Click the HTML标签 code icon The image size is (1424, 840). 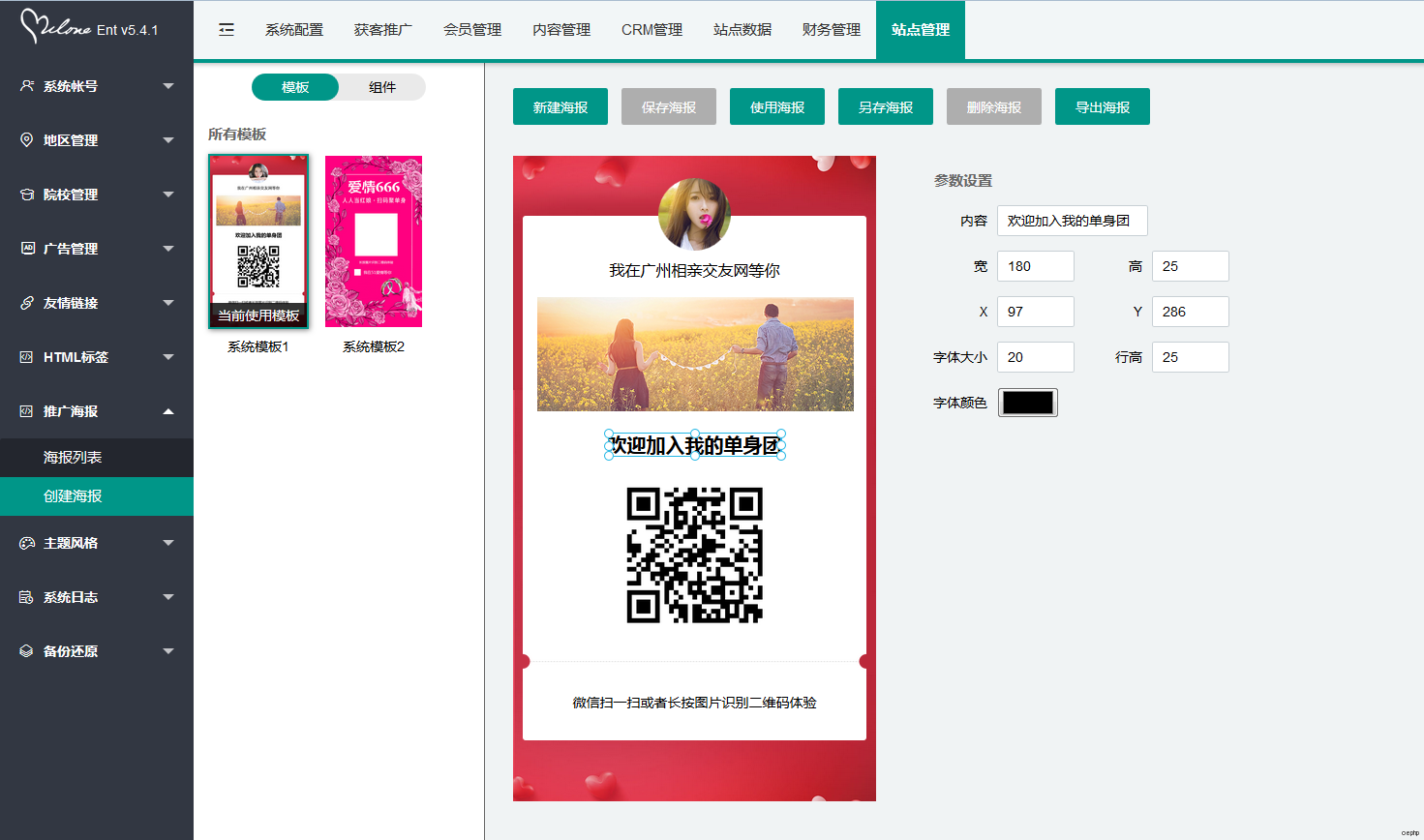[x=27, y=357]
